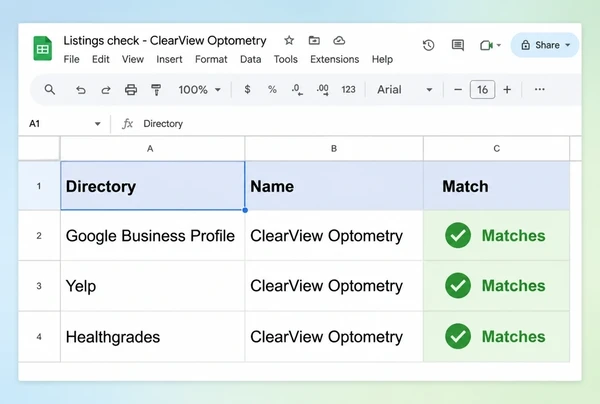Decrease font size minus button
The height and width of the screenshot is (404, 600).
click(x=458, y=90)
